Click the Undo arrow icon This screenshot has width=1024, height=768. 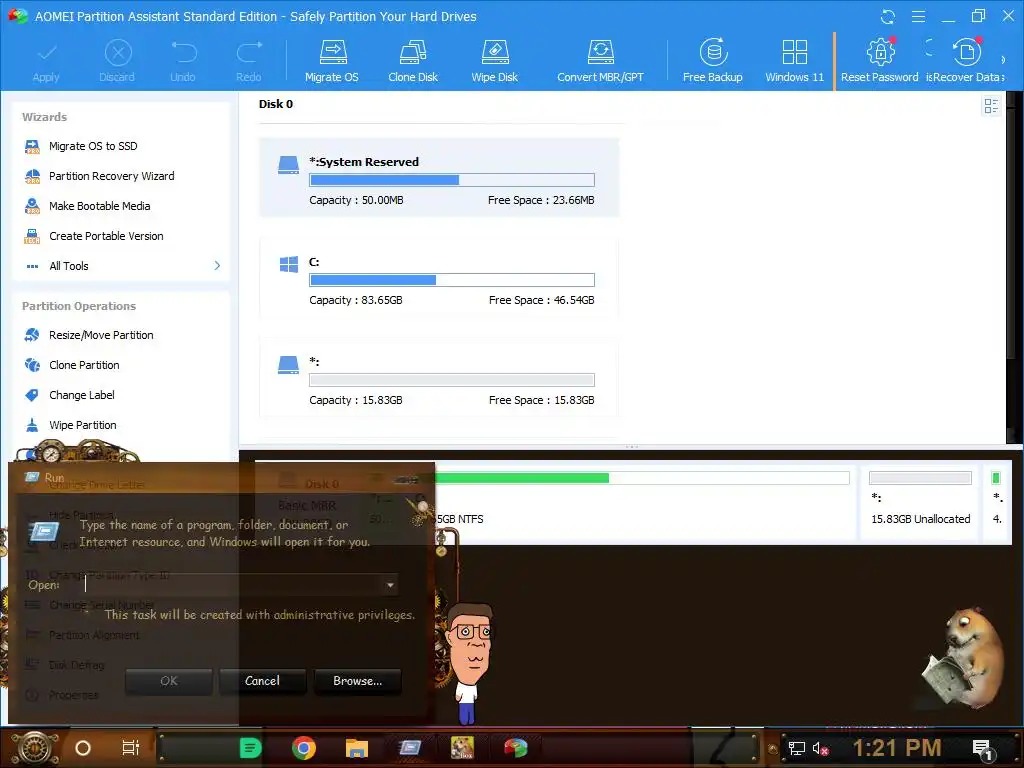coord(184,52)
